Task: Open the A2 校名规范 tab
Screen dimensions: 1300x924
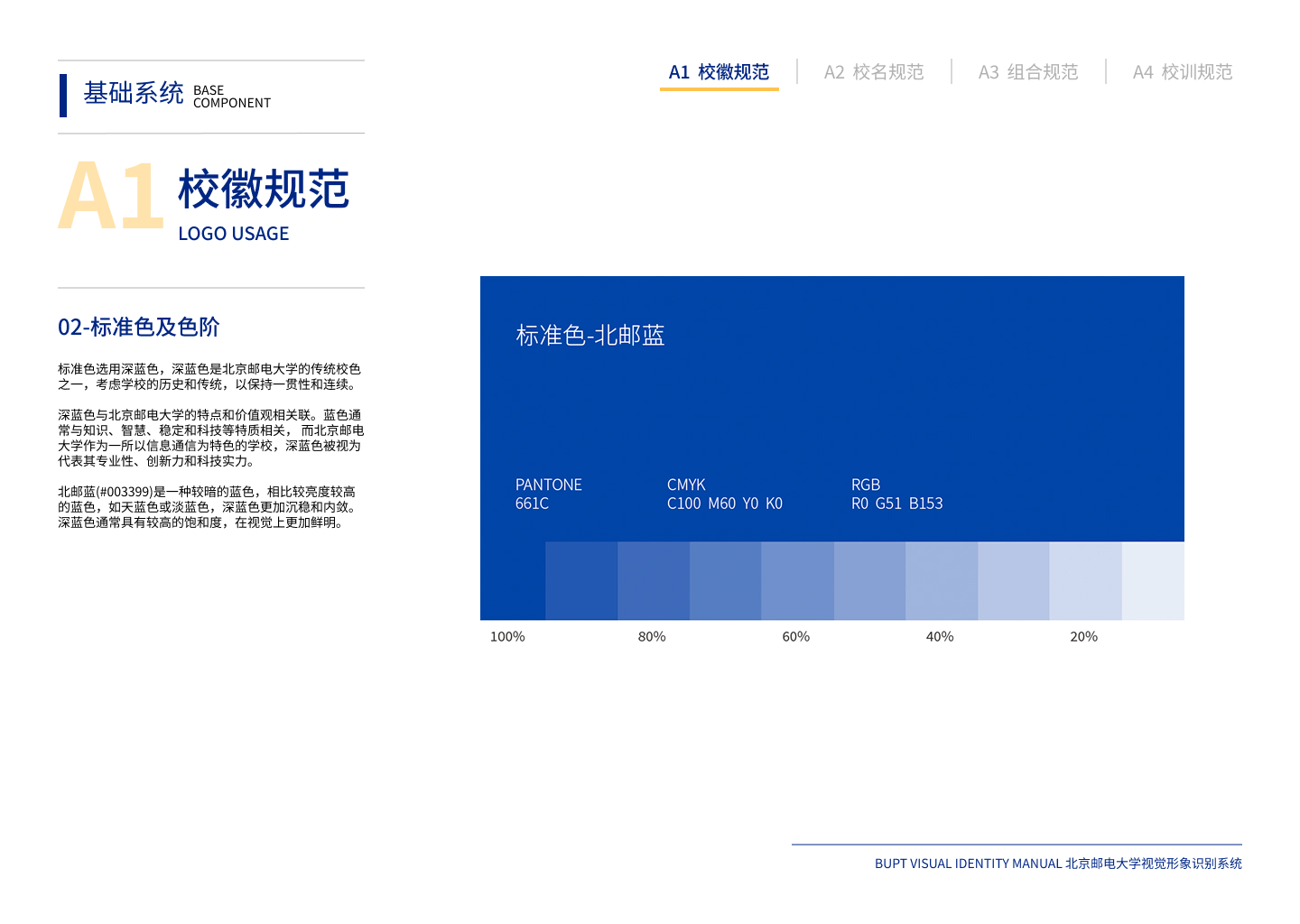Action: (x=873, y=72)
